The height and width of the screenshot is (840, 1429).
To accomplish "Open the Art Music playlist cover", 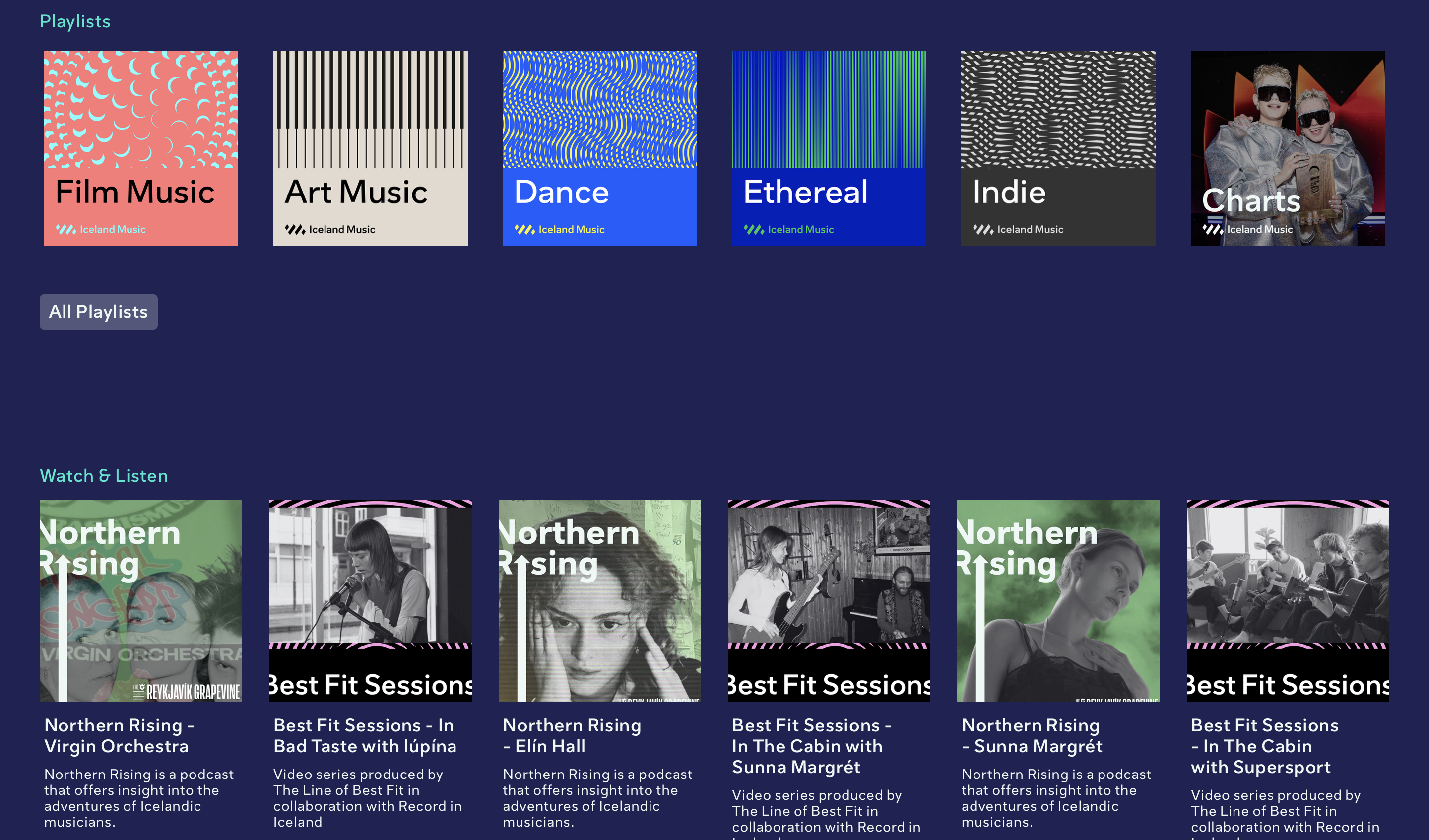I will pos(370,148).
